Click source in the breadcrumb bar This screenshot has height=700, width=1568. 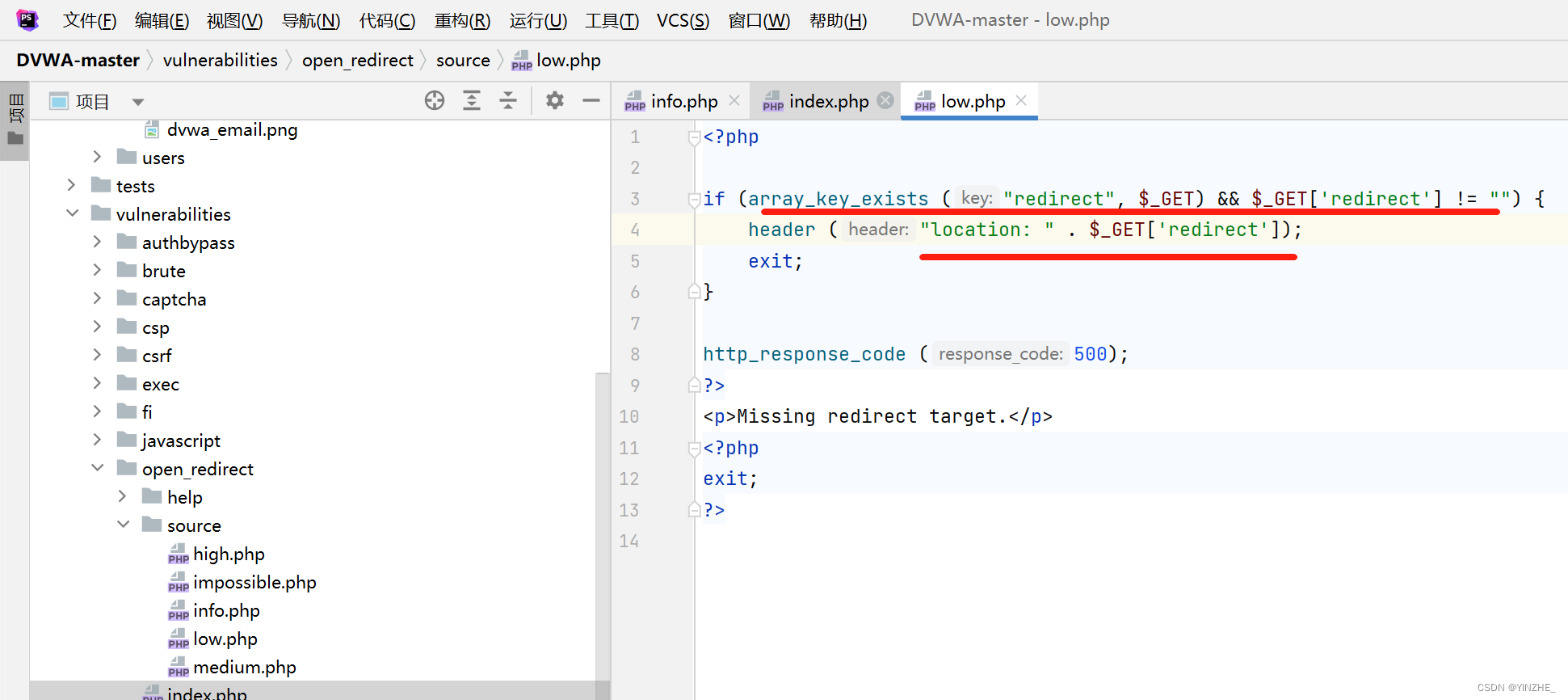tap(463, 61)
